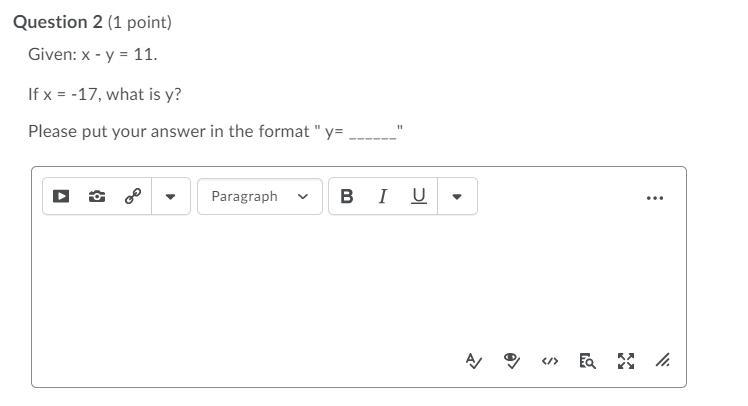Expand the dropdown arrow beside Underline
Viewport: 748px width, 406px height.
click(x=456, y=196)
